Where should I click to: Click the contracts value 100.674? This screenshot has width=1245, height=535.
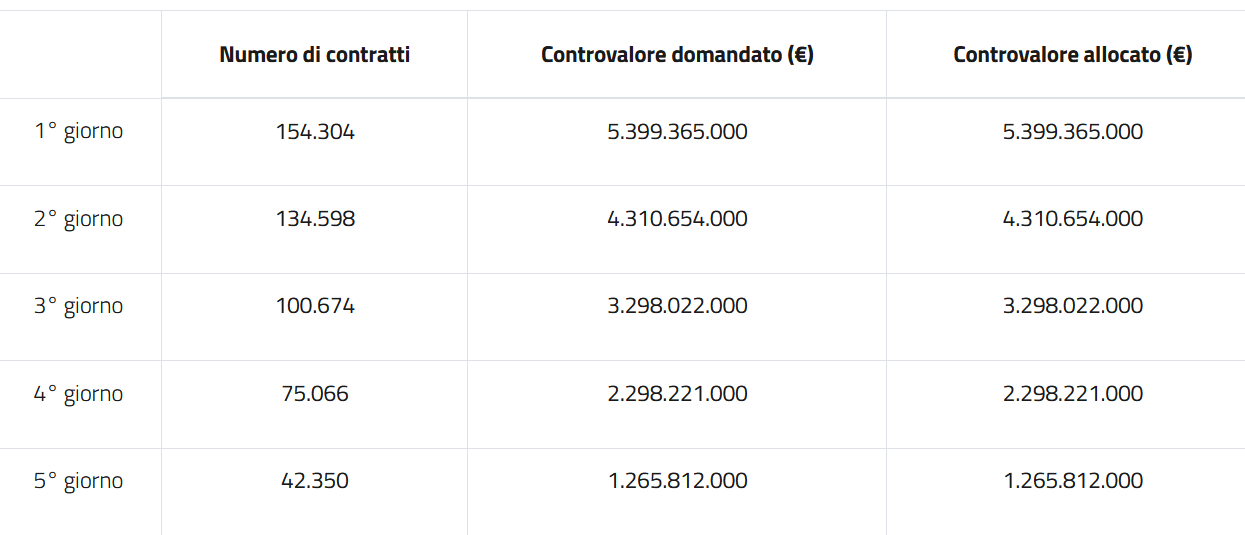[x=315, y=306]
